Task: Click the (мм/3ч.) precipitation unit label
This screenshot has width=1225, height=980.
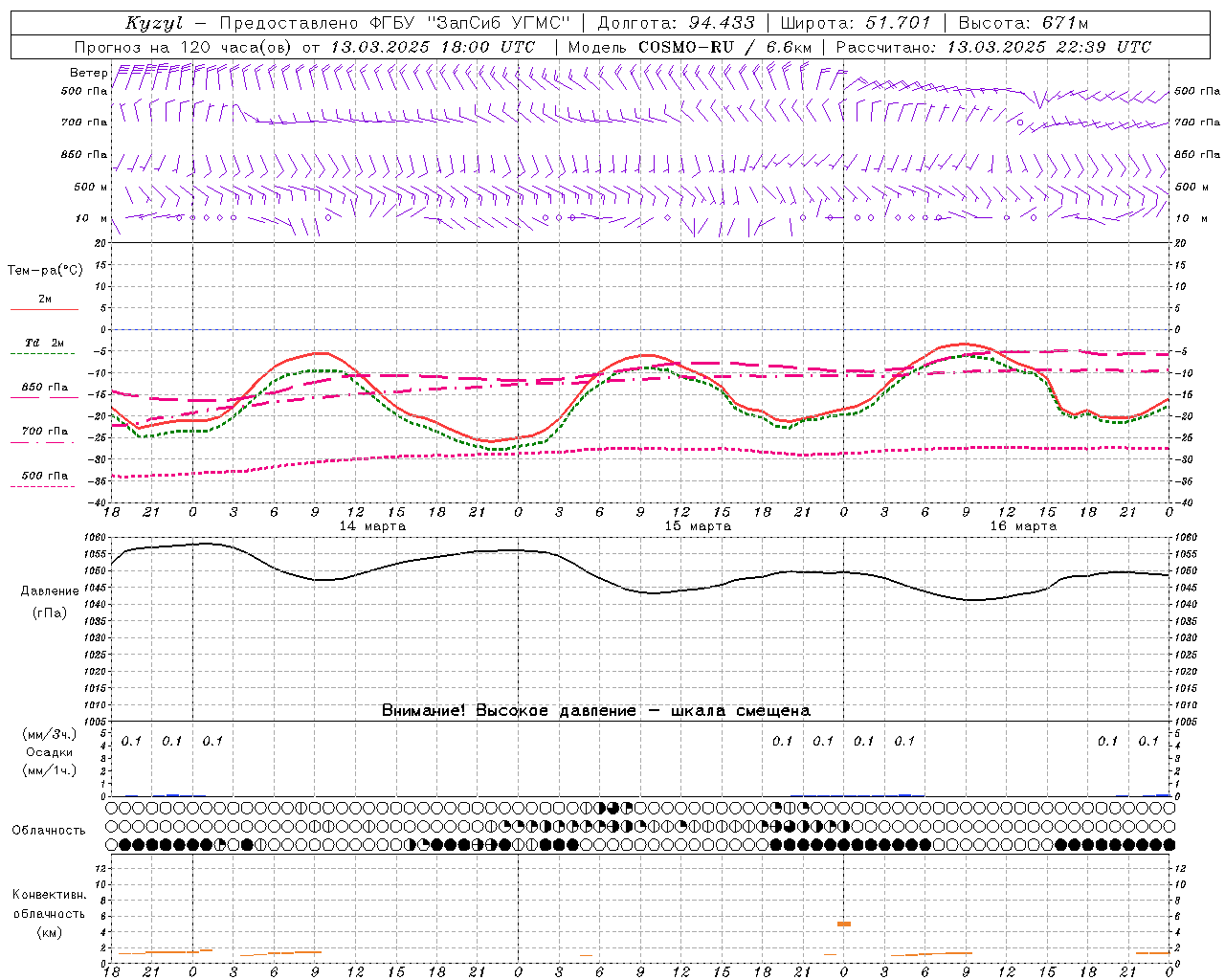Action: pyautogui.click(x=50, y=734)
